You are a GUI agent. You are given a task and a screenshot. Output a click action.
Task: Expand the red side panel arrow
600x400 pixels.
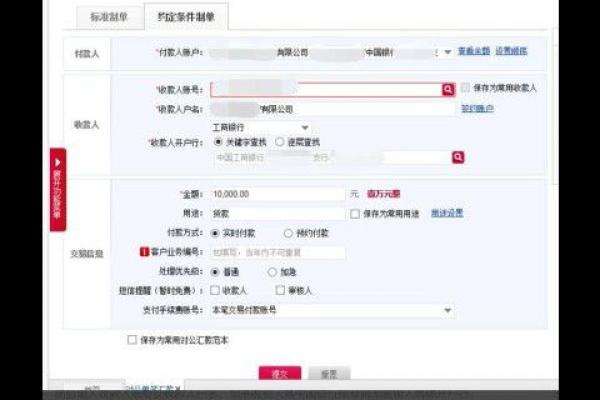(x=57, y=163)
